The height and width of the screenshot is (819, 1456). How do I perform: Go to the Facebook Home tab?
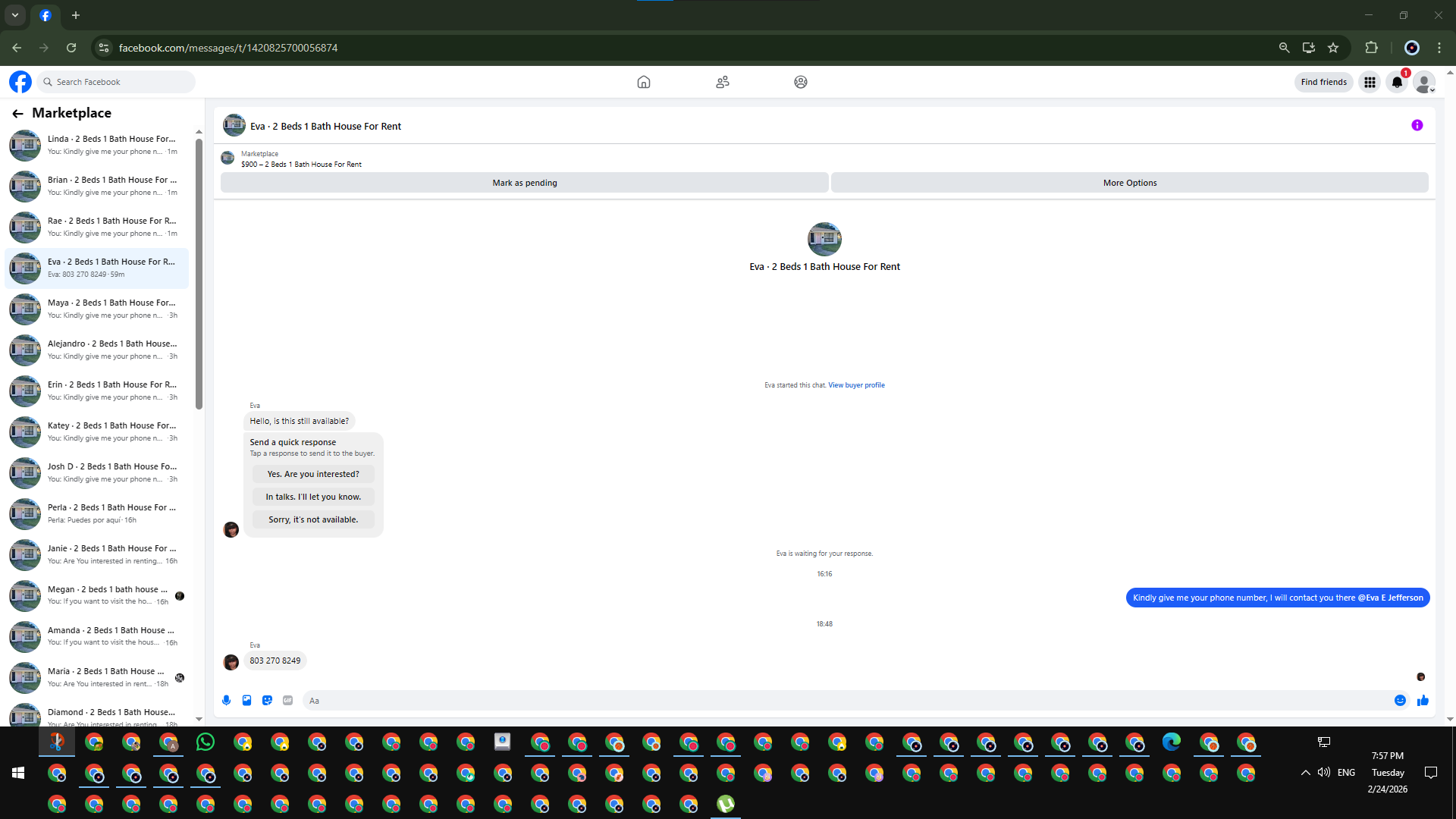643,82
